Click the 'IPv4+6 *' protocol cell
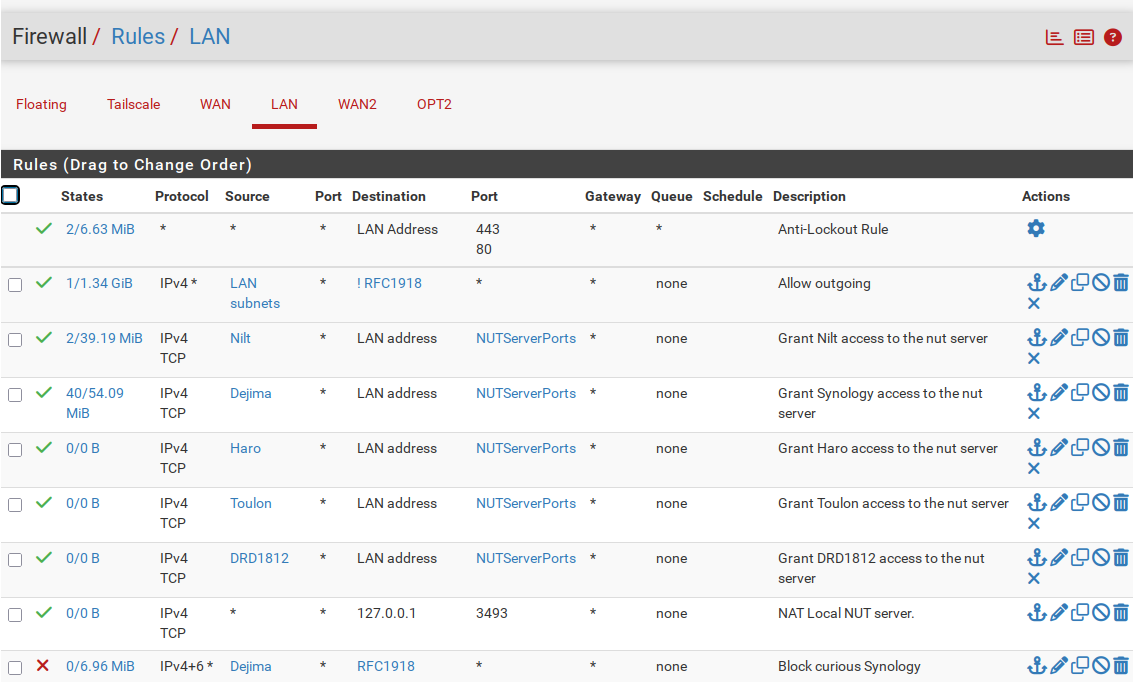The image size is (1134, 682). click(x=187, y=665)
